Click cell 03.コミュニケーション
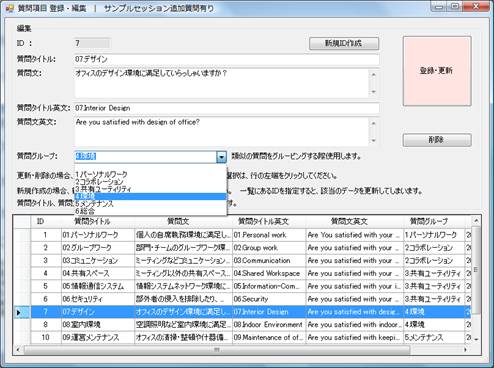 point(98,261)
